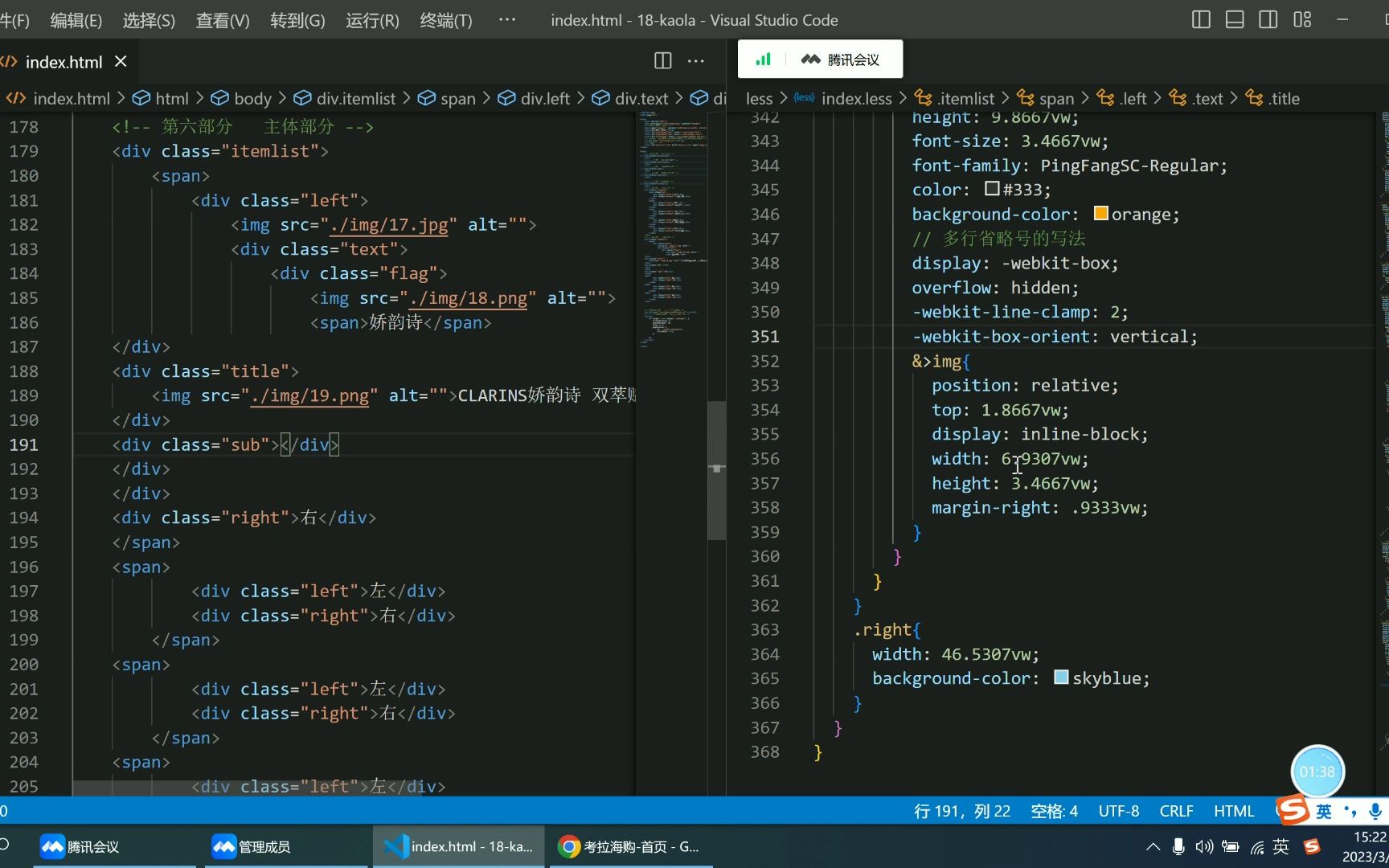Show hidden tray icons chevron
Image resolution: width=1389 pixels, height=868 pixels.
pyautogui.click(x=1153, y=846)
